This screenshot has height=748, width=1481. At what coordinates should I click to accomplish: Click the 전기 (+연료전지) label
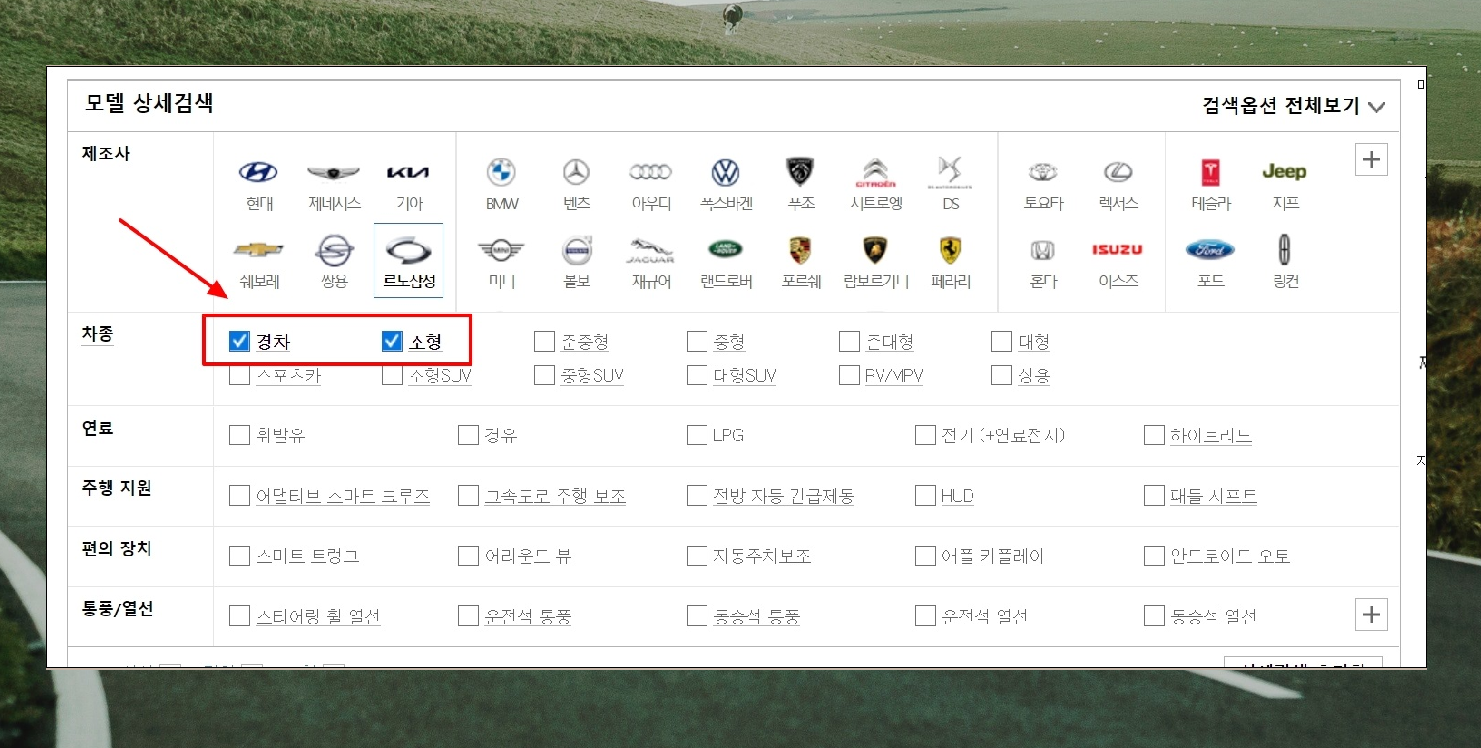(x=1003, y=436)
